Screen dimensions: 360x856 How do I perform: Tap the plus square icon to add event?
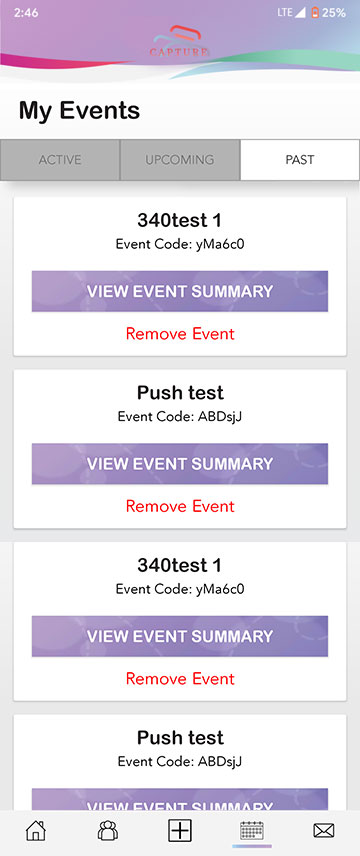[180, 831]
